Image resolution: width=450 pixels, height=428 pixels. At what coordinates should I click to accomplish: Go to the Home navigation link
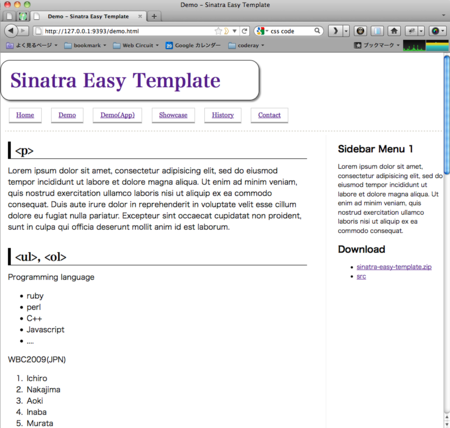[x=25, y=115]
